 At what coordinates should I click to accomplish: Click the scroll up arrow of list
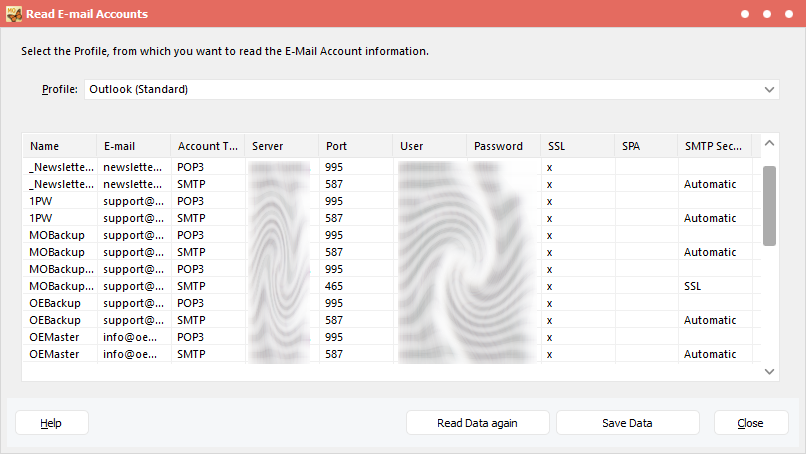click(769, 144)
